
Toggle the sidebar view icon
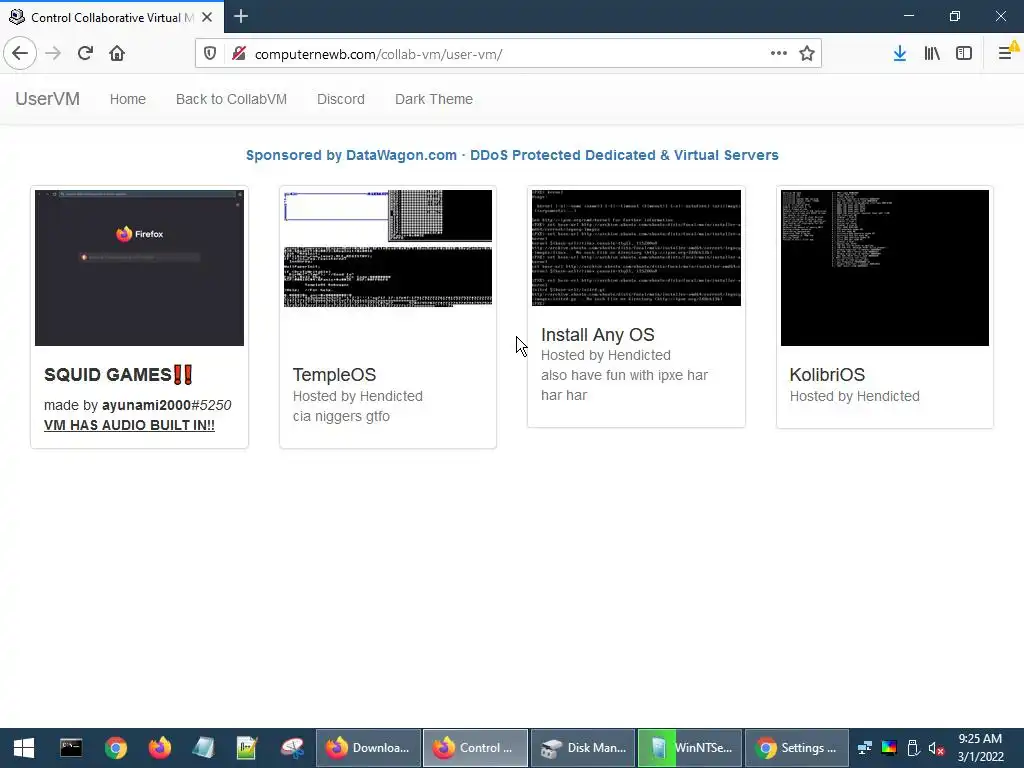[x=964, y=54]
